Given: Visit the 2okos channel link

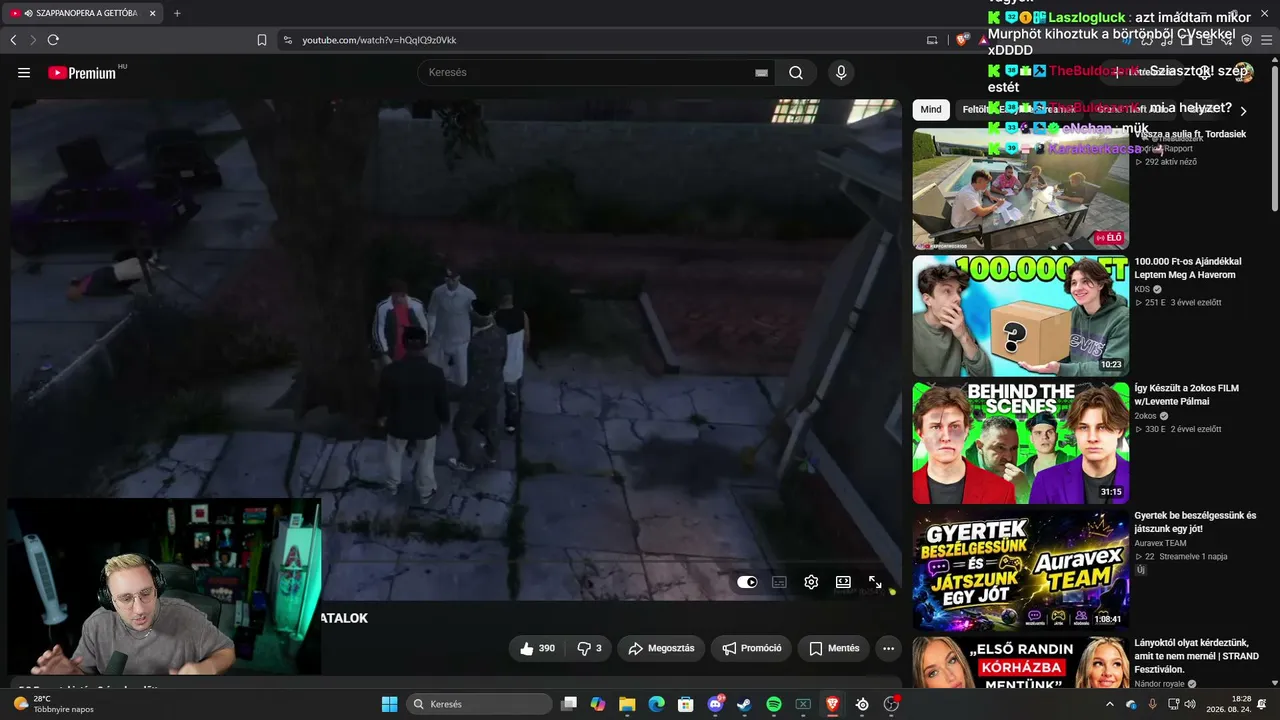Looking at the screenshot, I should click(1145, 416).
